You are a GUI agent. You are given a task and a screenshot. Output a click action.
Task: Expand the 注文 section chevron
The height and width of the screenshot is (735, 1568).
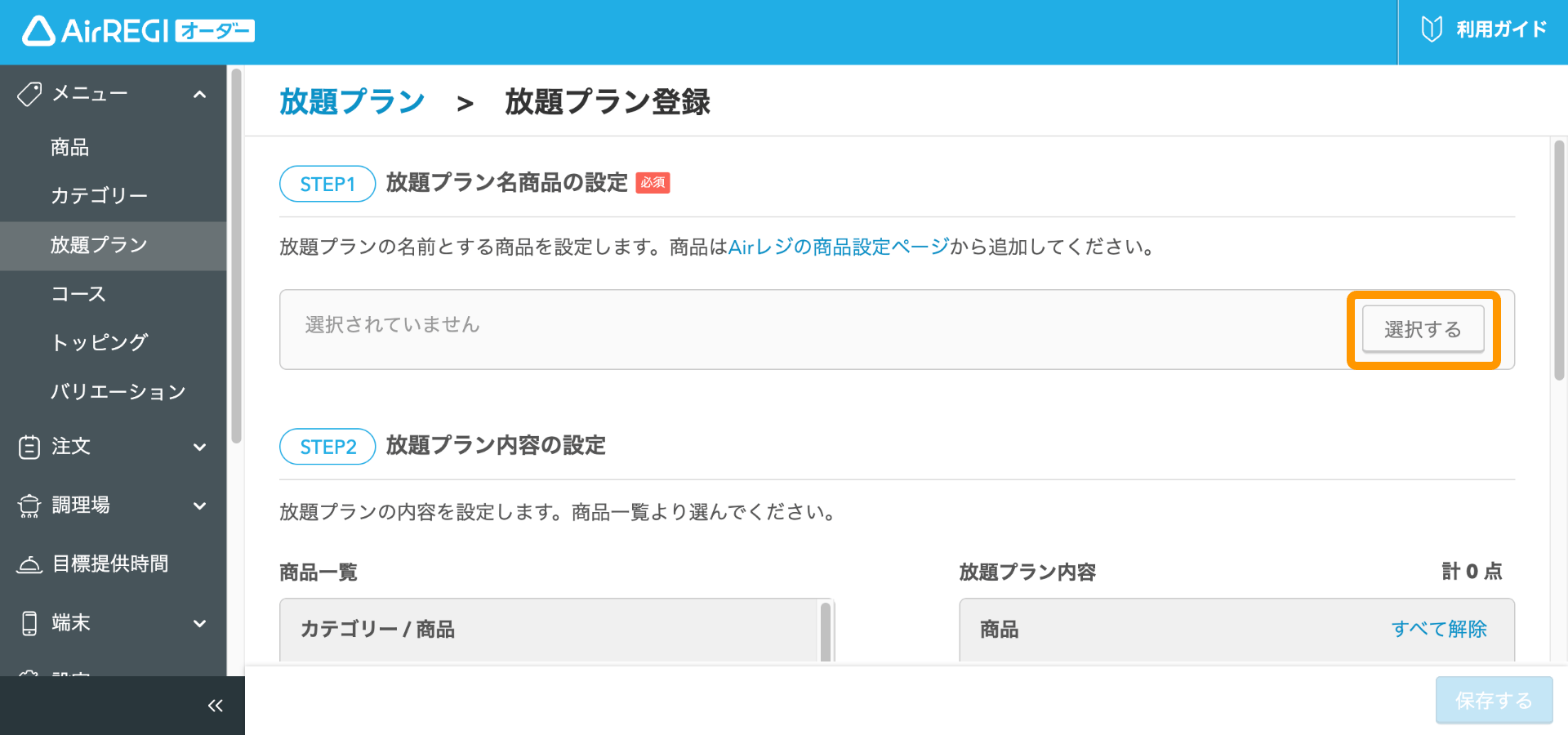[x=200, y=447]
